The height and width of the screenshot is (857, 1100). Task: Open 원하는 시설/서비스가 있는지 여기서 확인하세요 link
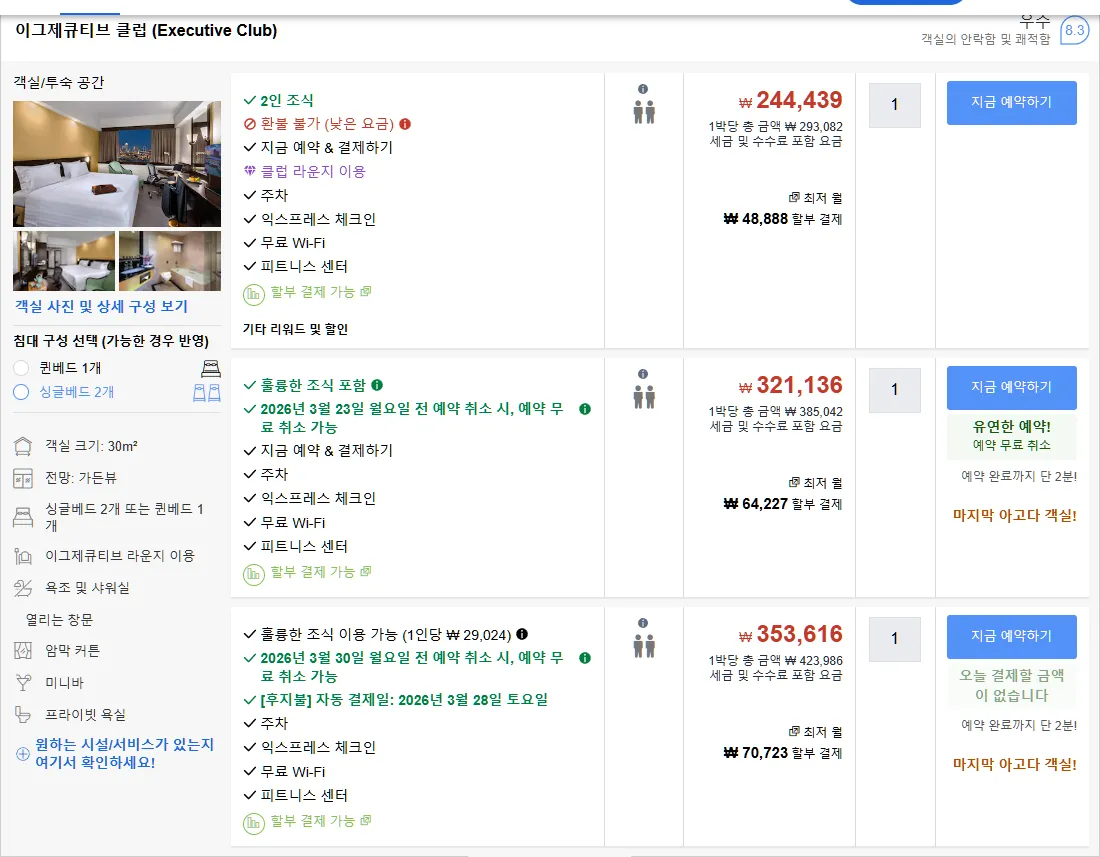click(124, 754)
